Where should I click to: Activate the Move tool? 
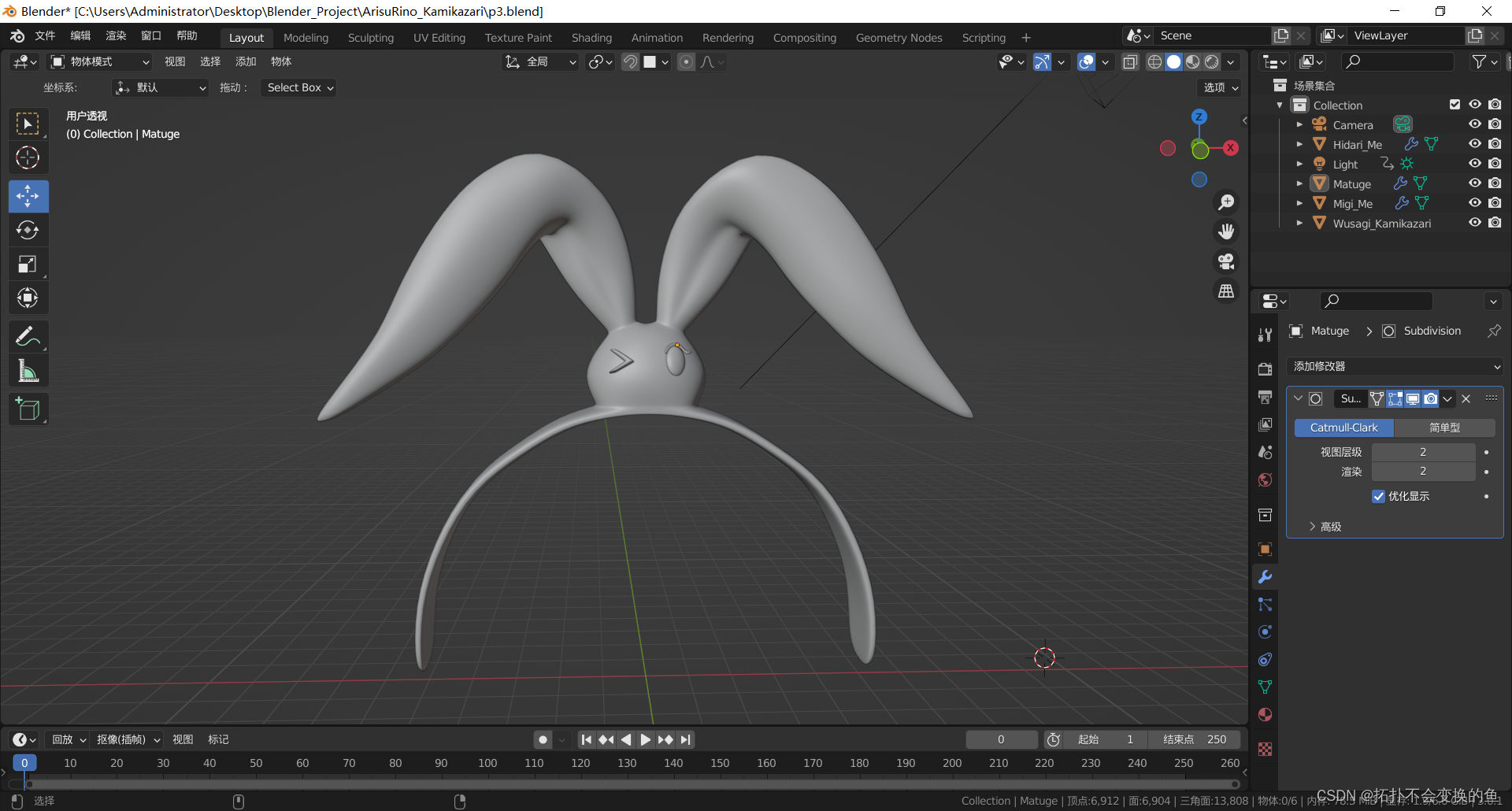28,196
